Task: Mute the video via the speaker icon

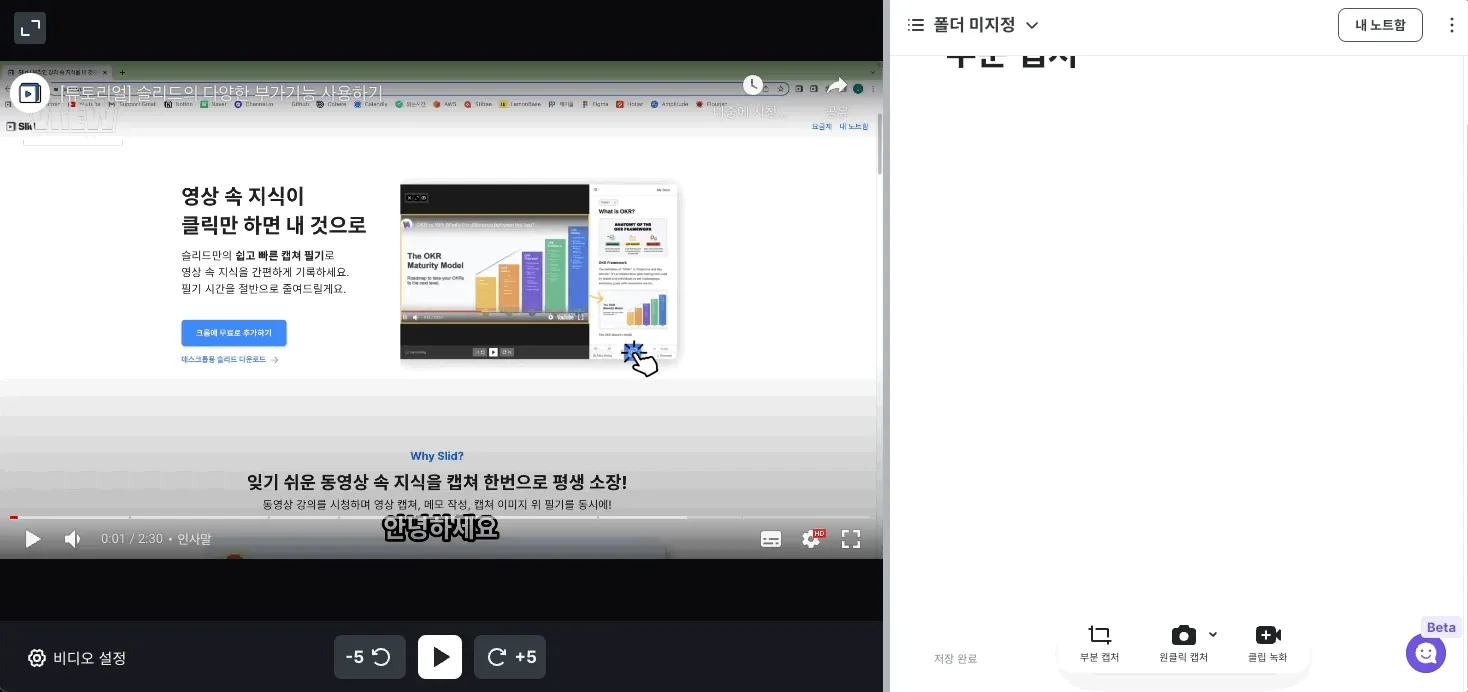Action: pos(73,539)
